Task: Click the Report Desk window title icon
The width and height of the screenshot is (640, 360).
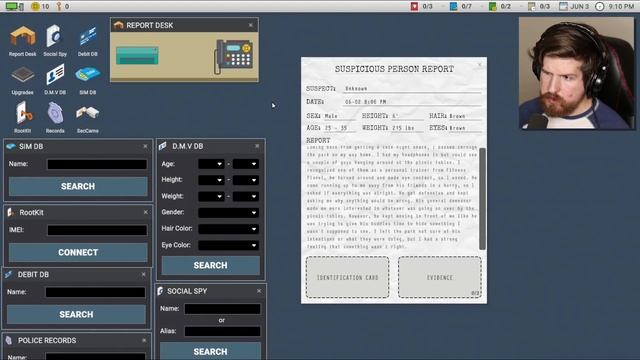Action: pyautogui.click(x=119, y=25)
